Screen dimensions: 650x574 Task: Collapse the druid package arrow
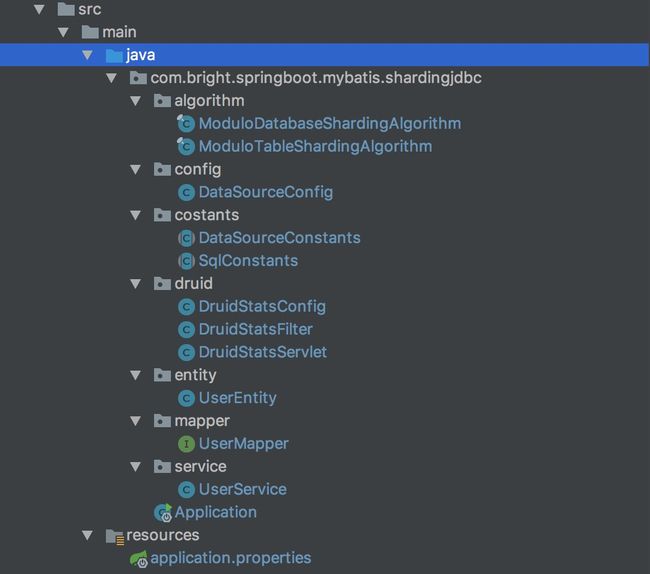click(135, 283)
